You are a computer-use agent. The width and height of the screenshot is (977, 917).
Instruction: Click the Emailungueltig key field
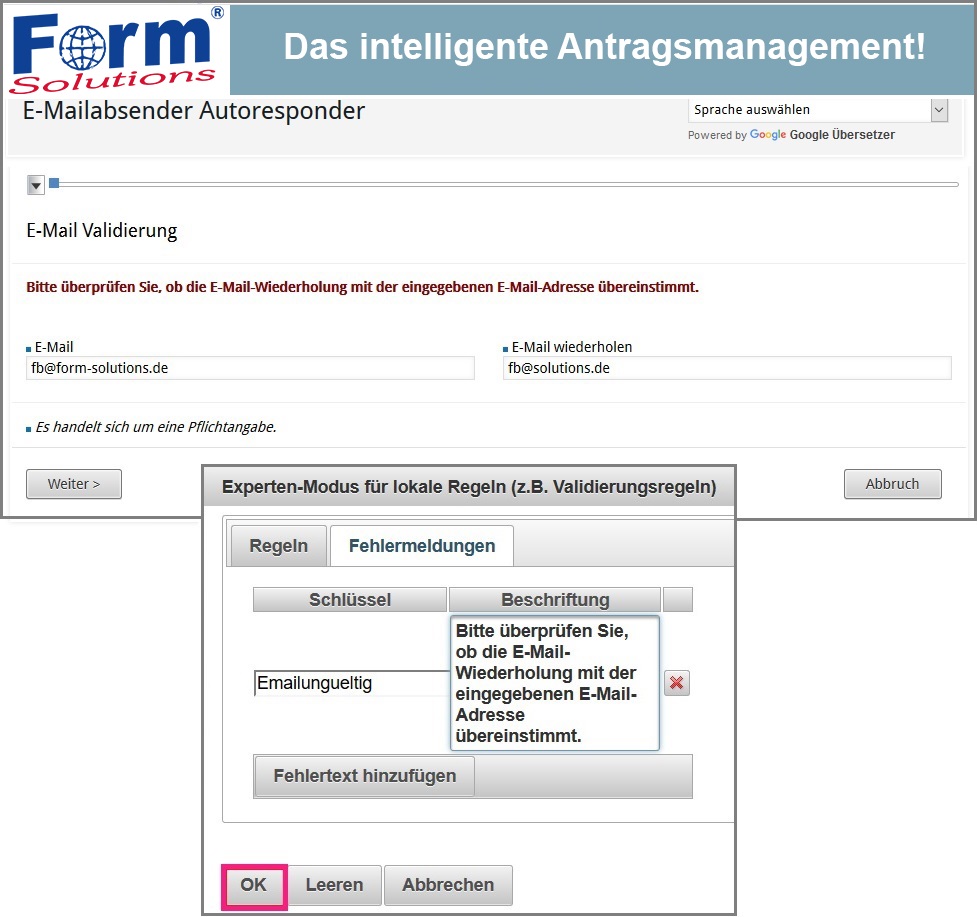[x=350, y=683]
